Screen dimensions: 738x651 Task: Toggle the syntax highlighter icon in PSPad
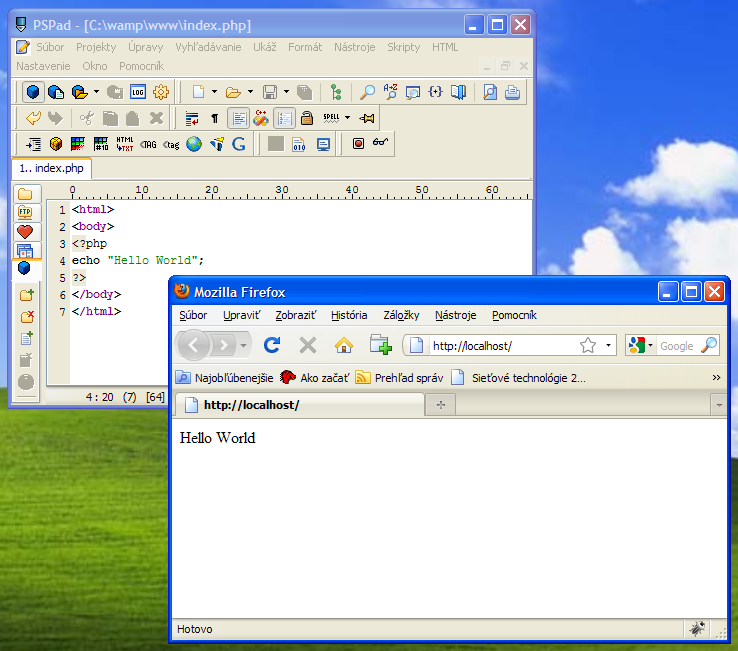coord(239,118)
